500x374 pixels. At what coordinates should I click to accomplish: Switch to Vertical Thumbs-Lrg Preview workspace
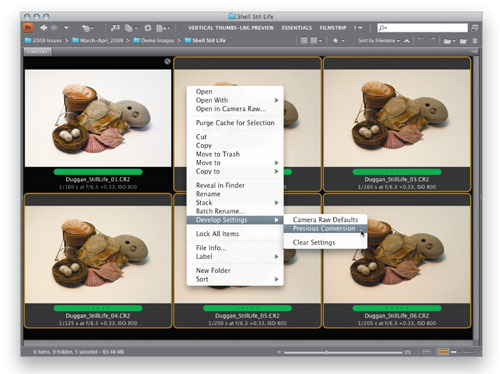(231, 28)
